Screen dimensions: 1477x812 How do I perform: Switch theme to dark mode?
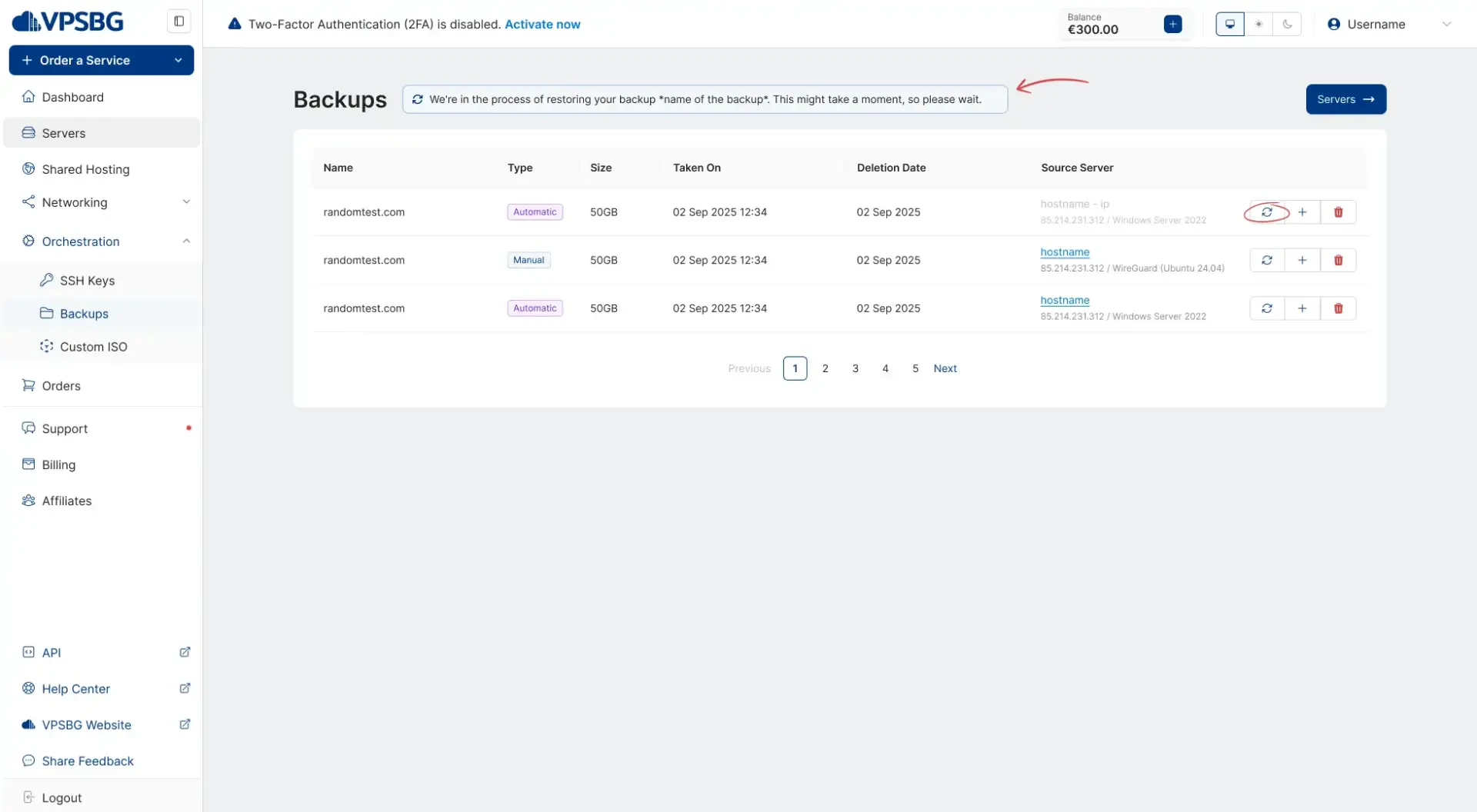tap(1287, 24)
